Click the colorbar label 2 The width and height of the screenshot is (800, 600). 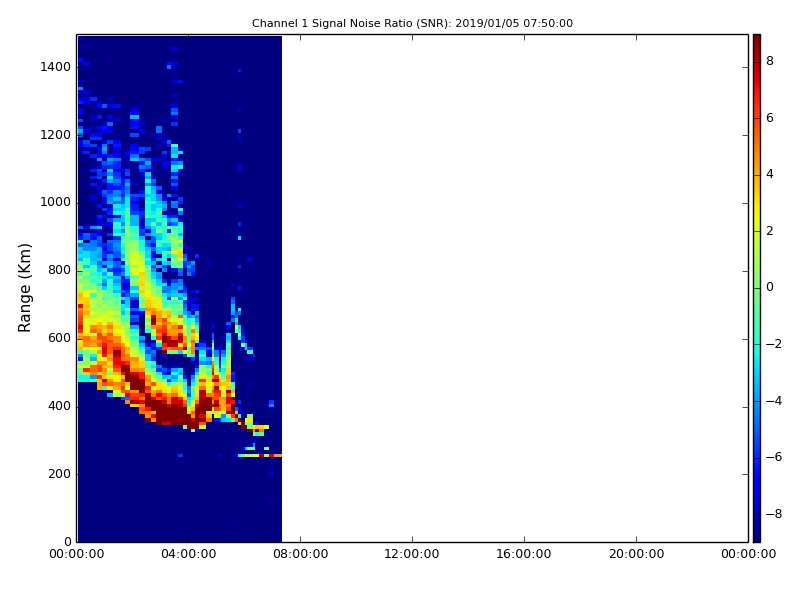click(x=770, y=231)
